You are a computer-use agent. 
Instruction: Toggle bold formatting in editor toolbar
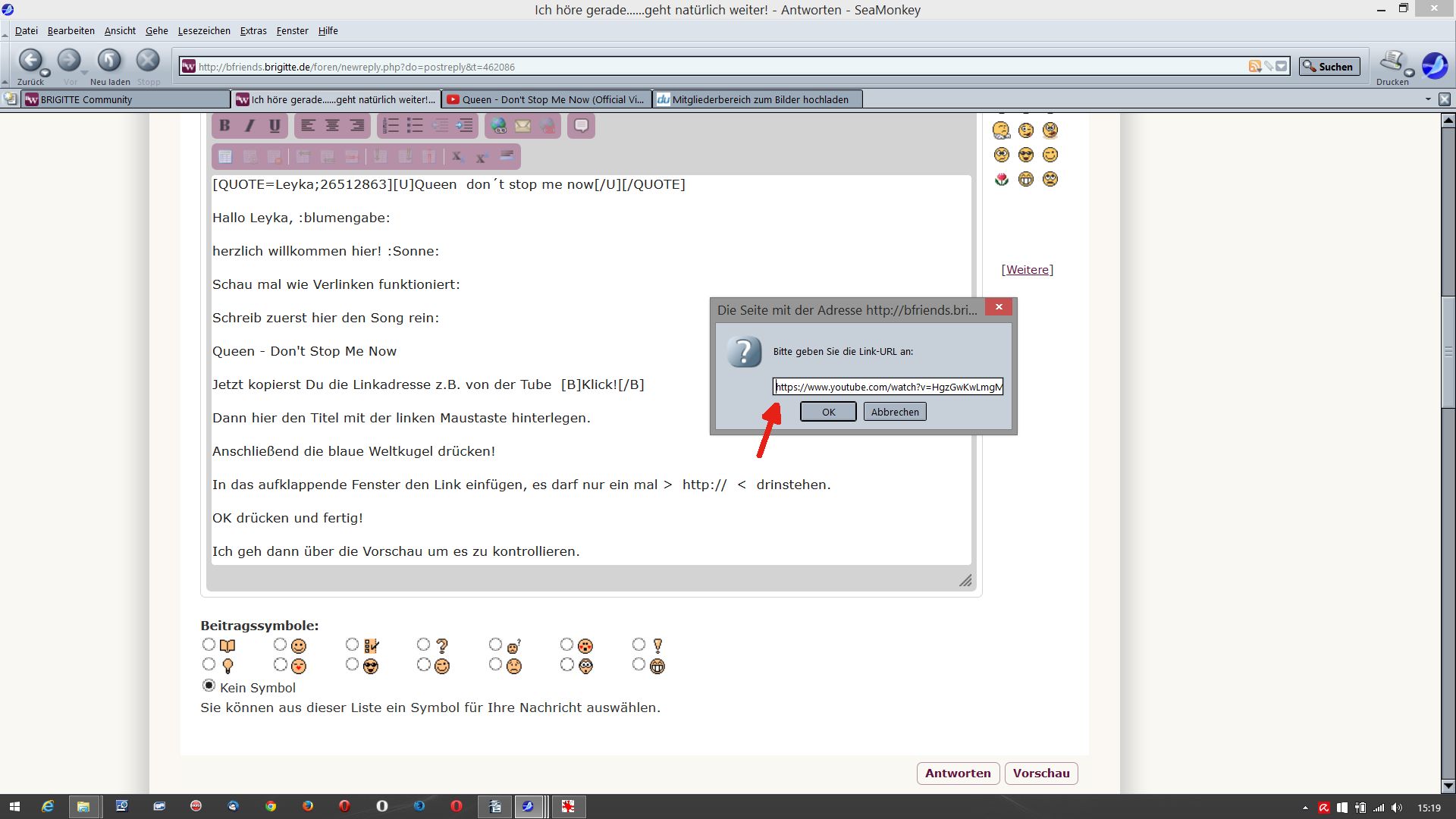click(x=224, y=126)
